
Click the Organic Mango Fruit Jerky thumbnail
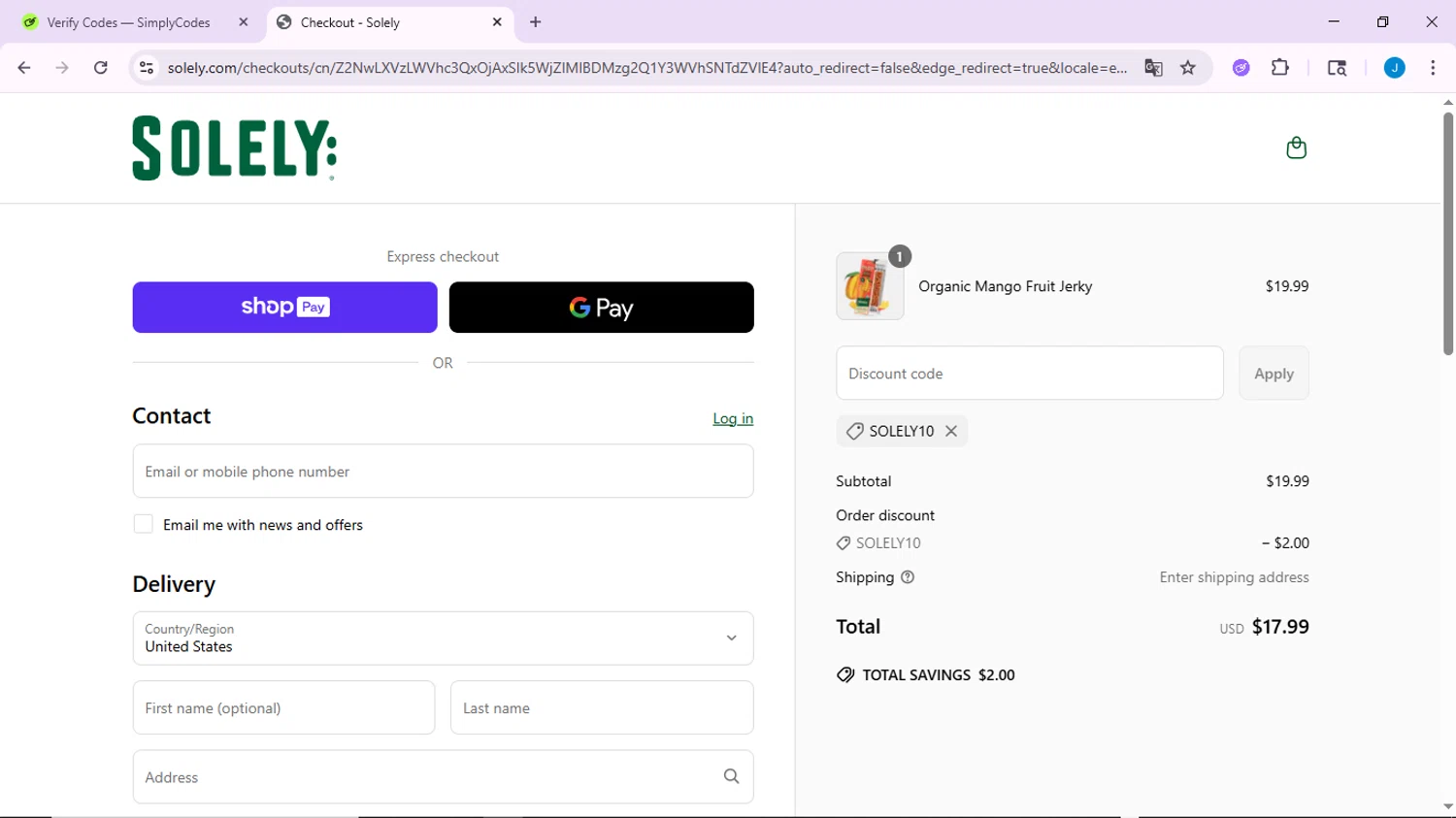pos(870,286)
